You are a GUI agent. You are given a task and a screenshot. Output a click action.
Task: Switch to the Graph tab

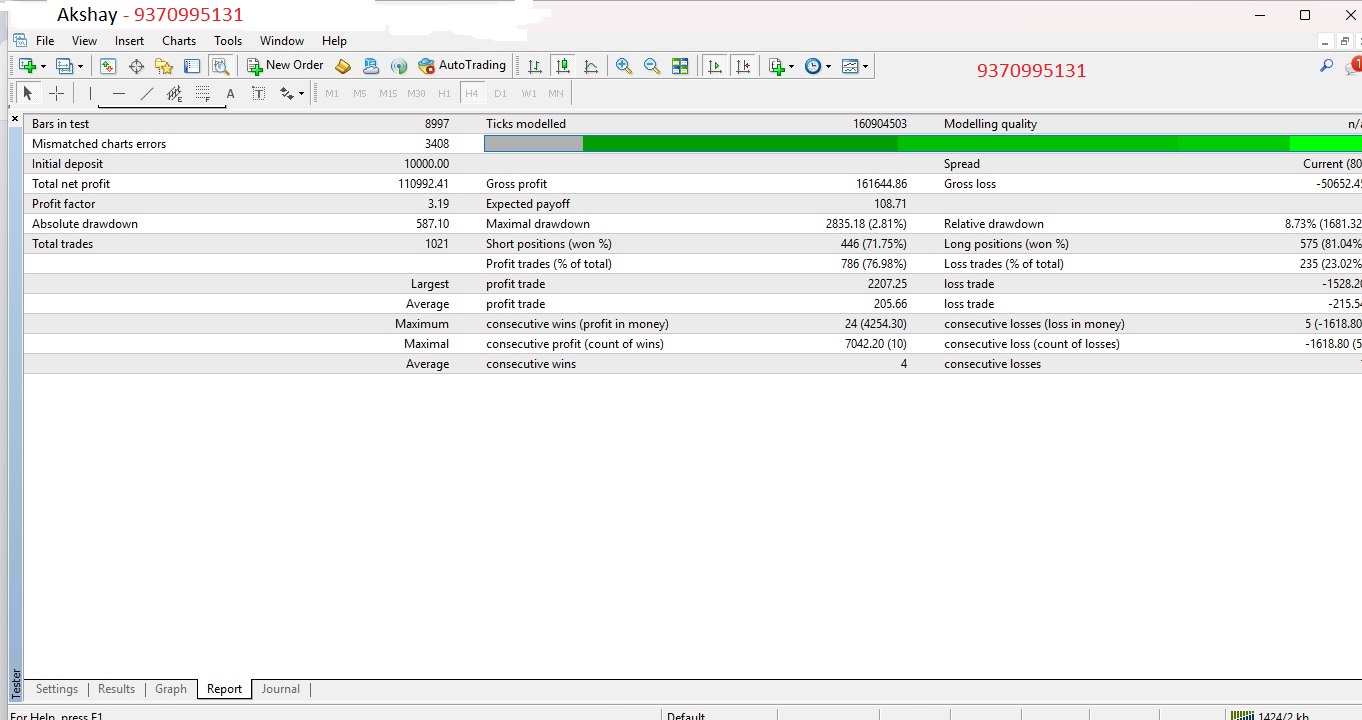(x=170, y=689)
